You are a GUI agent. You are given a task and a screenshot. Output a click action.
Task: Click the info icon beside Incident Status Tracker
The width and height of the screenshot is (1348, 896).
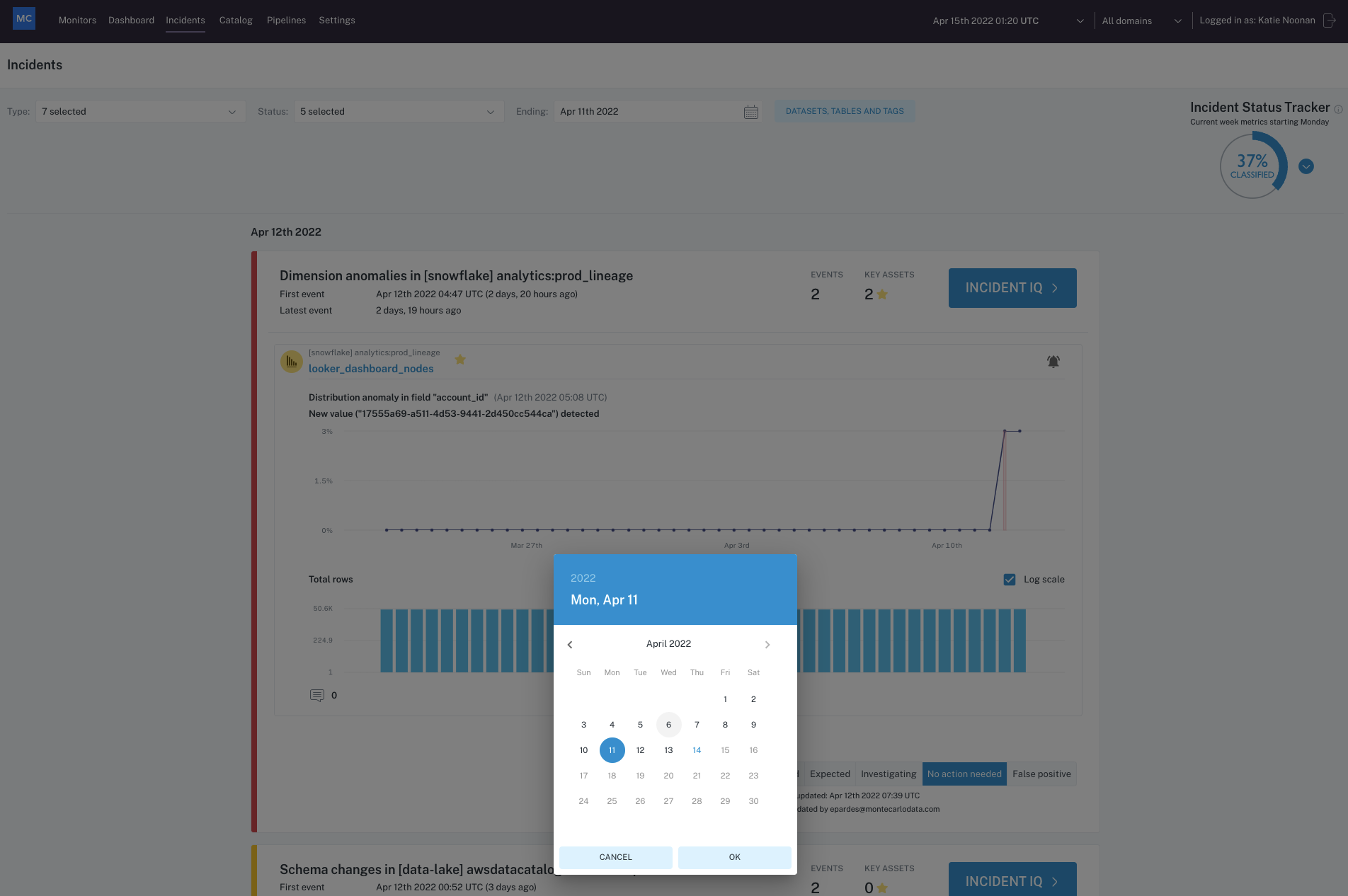[x=1338, y=109]
